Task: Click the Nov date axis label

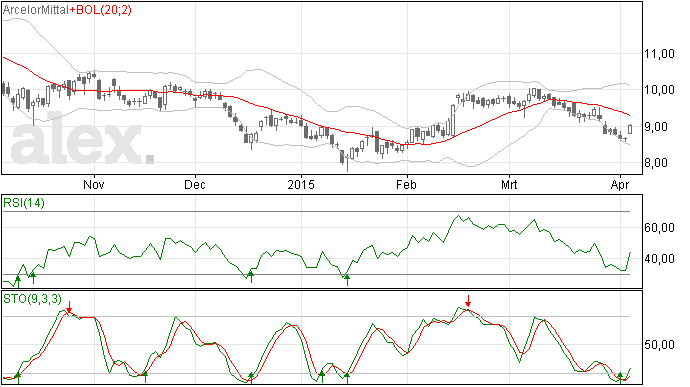Action: pyautogui.click(x=94, y=184)
